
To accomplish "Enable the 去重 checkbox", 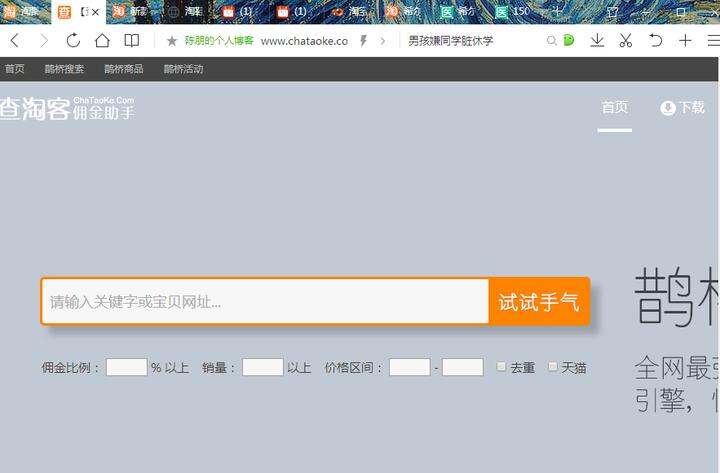I will click(x=501, y=366).
